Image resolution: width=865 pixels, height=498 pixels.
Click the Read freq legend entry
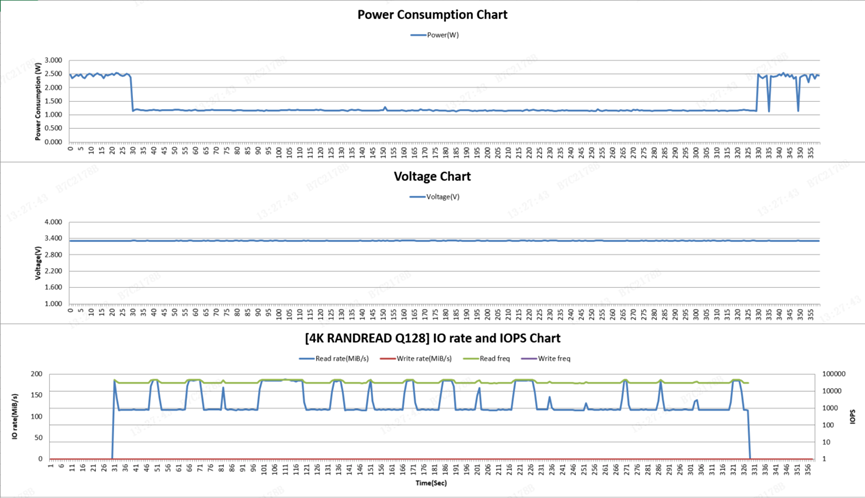pos(487,358)
